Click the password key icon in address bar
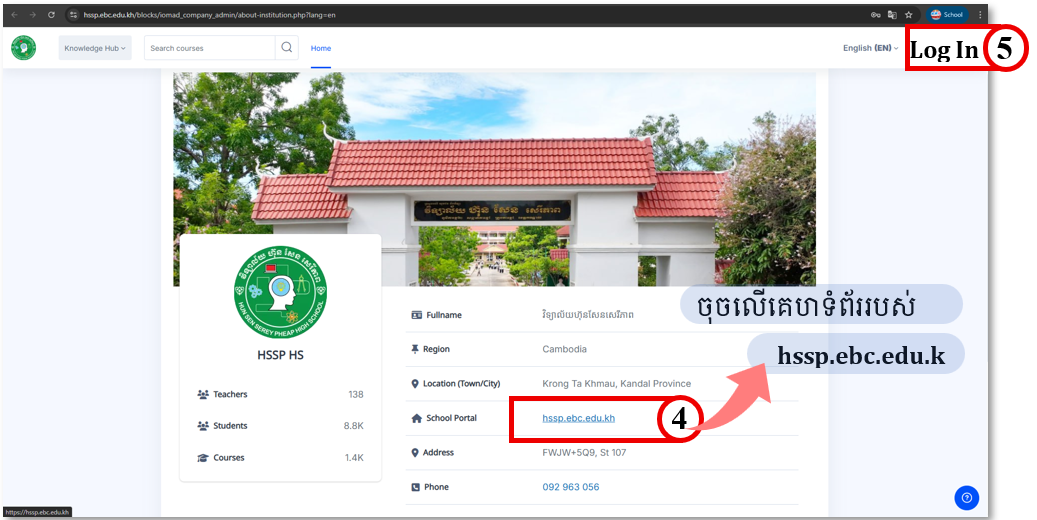Viewport: 1037px width, 520px height. coord(875,15)
